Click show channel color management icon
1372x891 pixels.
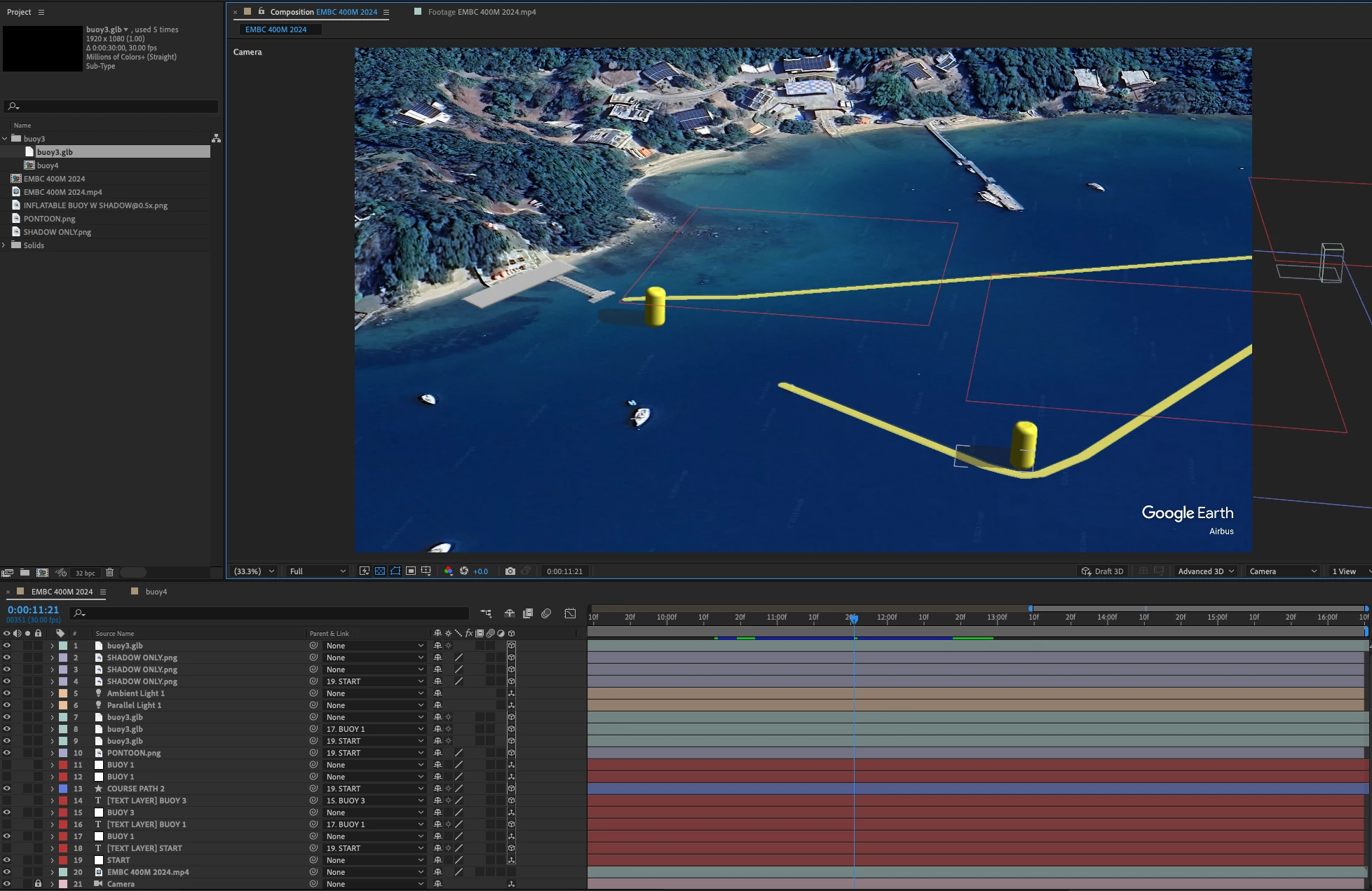pos(449,571)
